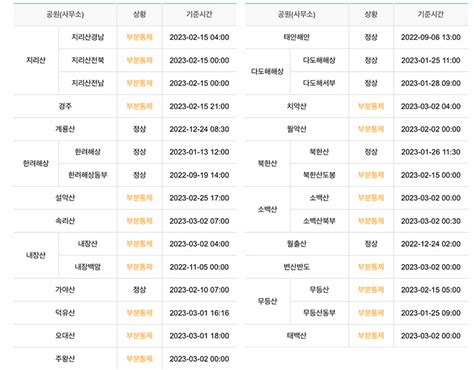Click 무등산동부 부분통제 status
This screenshot has width=474, height=370.
click(371, 313)
